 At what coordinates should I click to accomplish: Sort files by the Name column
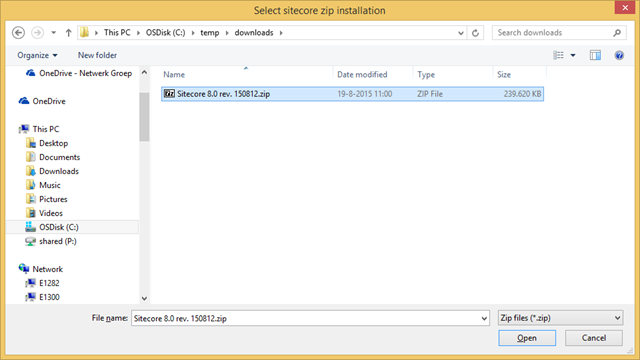[x=174, y=75]
